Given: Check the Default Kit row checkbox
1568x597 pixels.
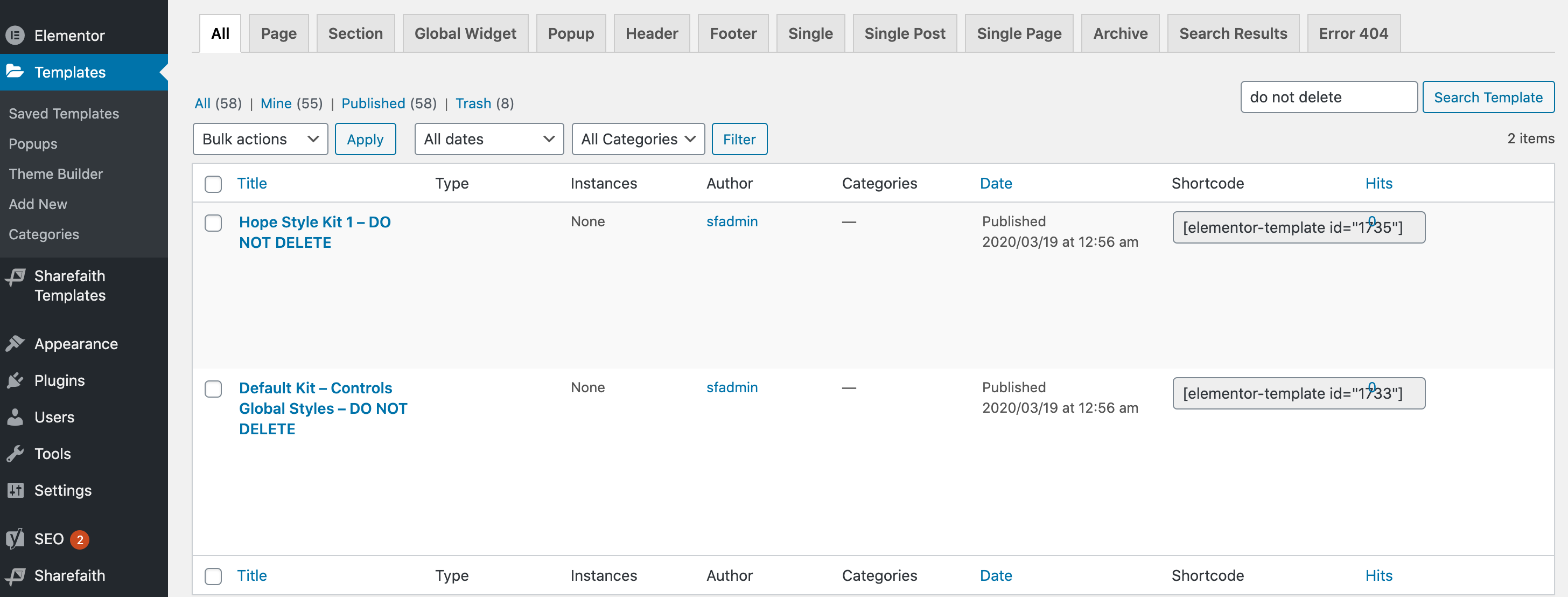Looking at the screenshot, I should click(213, 388).
